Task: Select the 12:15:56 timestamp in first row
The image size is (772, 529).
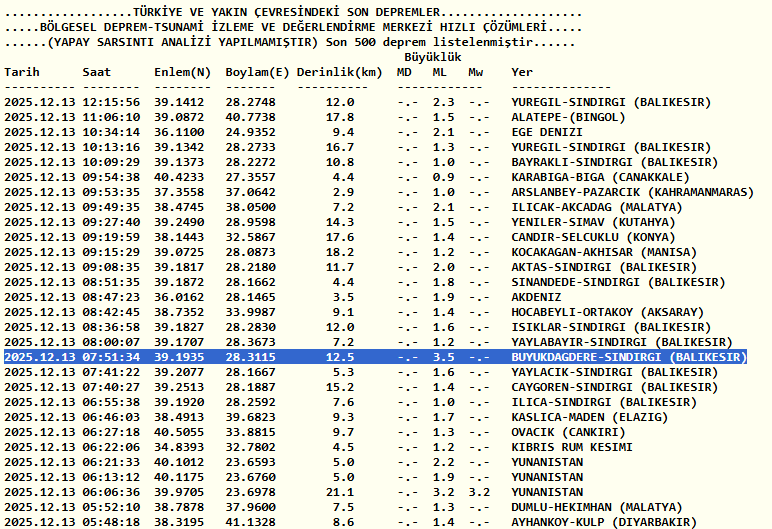Action: pos(111,102)
